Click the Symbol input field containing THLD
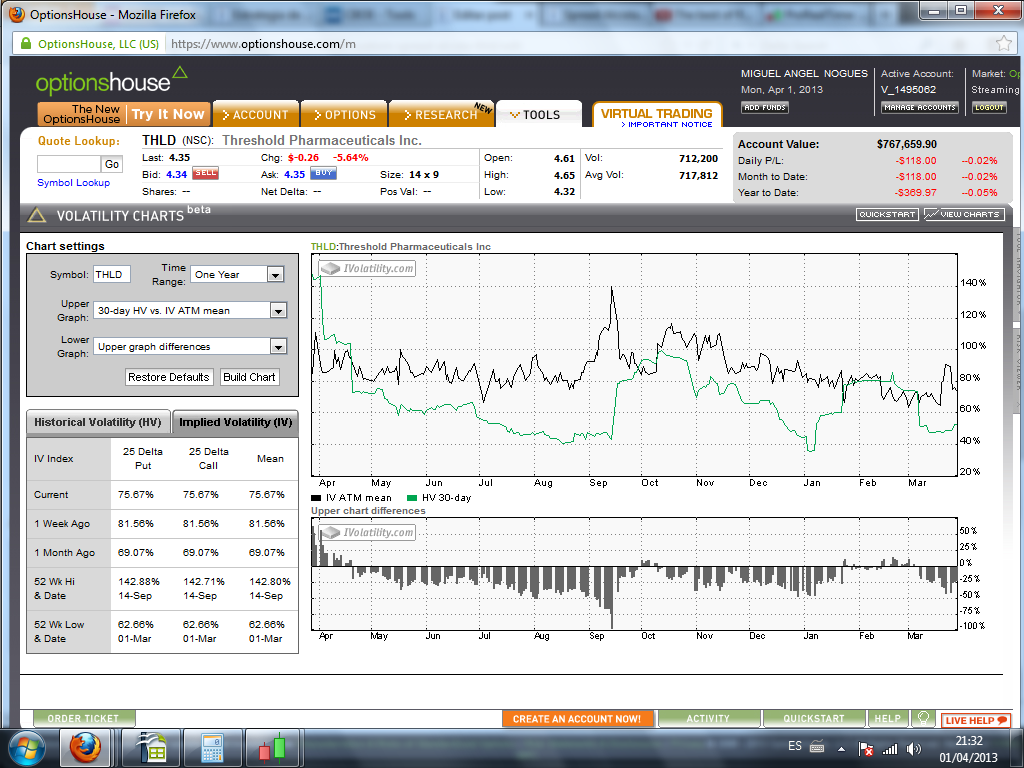 coord(111,274)
